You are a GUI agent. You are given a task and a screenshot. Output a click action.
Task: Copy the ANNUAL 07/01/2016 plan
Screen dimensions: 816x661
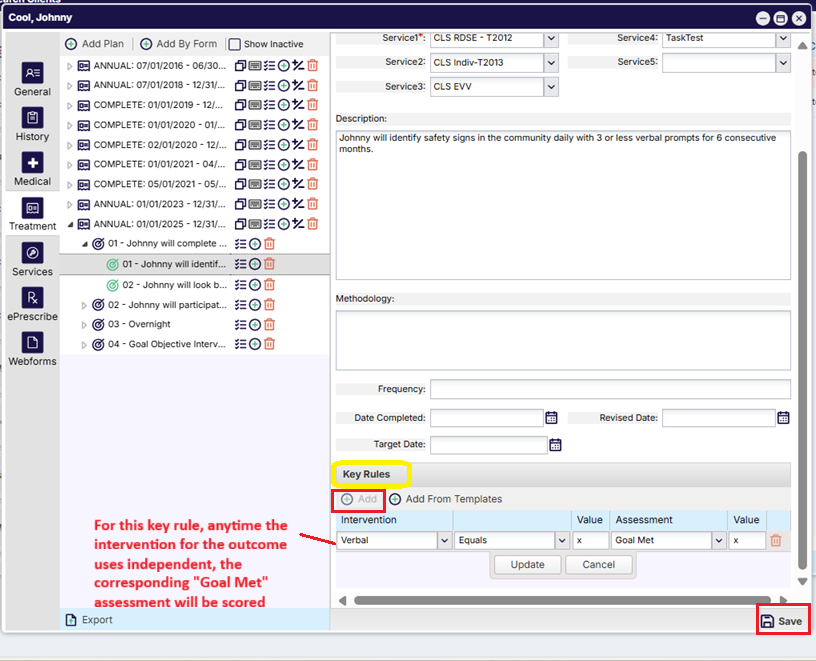click(x=240, y=66)
